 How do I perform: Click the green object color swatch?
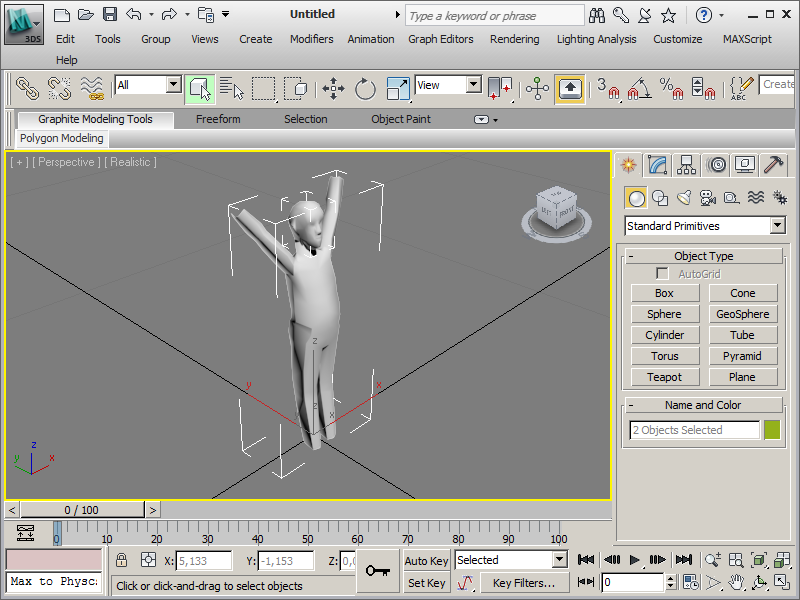(772, 430)
